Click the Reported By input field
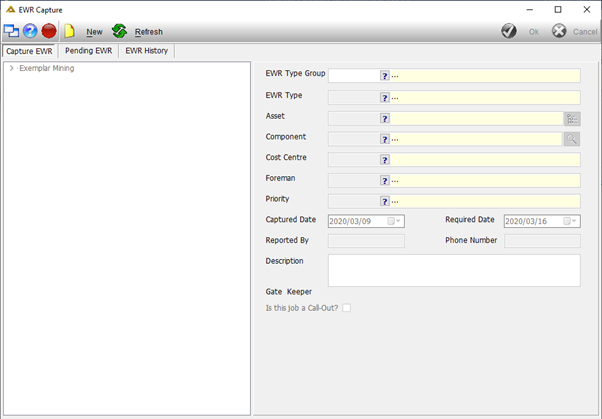The width and height of the screenshot is (602, 419). coord(366,241)
